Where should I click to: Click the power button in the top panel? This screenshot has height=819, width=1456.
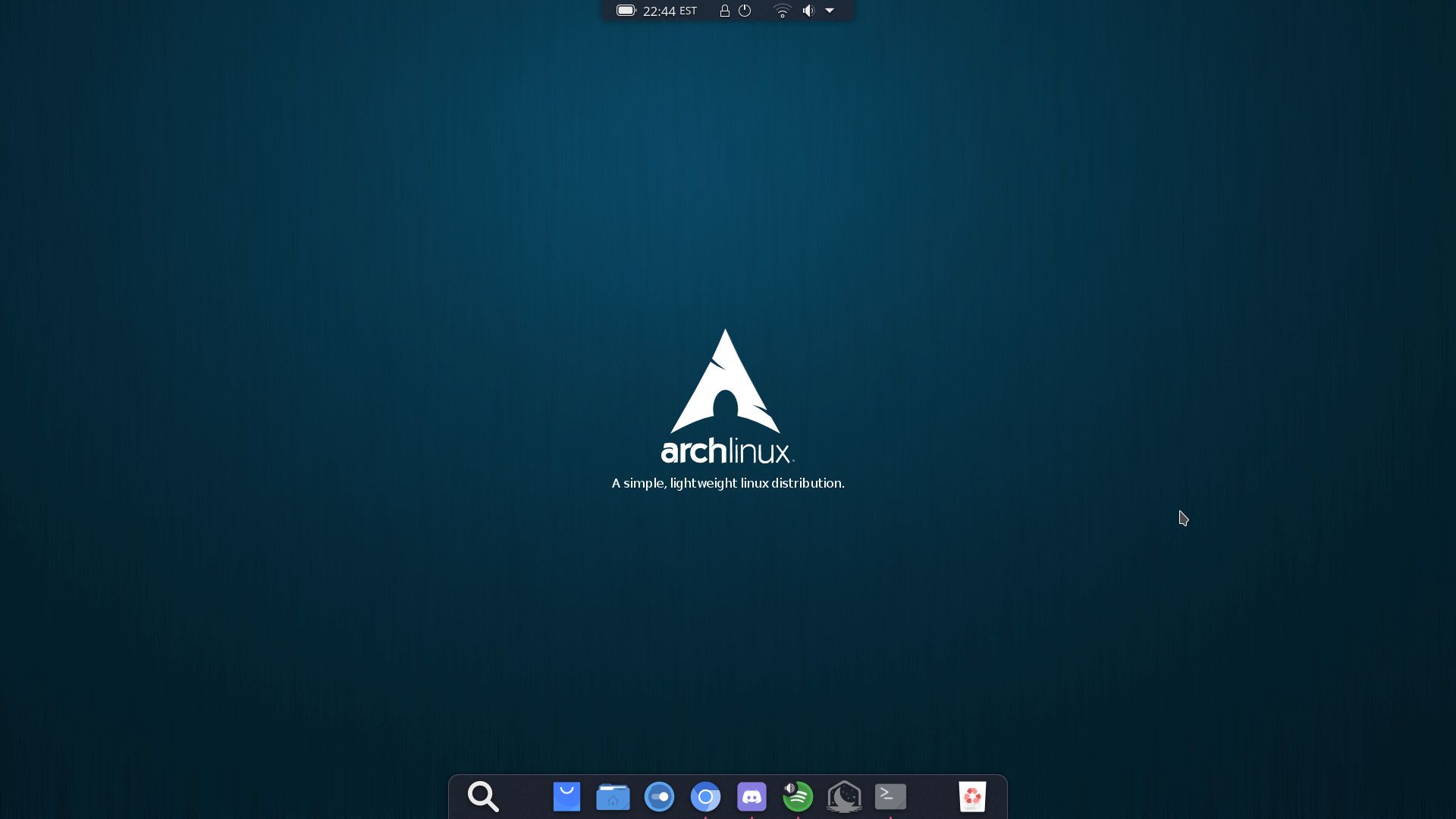click(745, 11)
